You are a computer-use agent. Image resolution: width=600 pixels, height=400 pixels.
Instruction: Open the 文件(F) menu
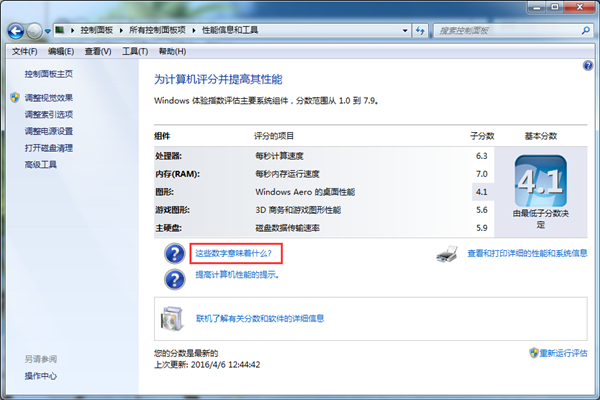[x=24, y=51]
